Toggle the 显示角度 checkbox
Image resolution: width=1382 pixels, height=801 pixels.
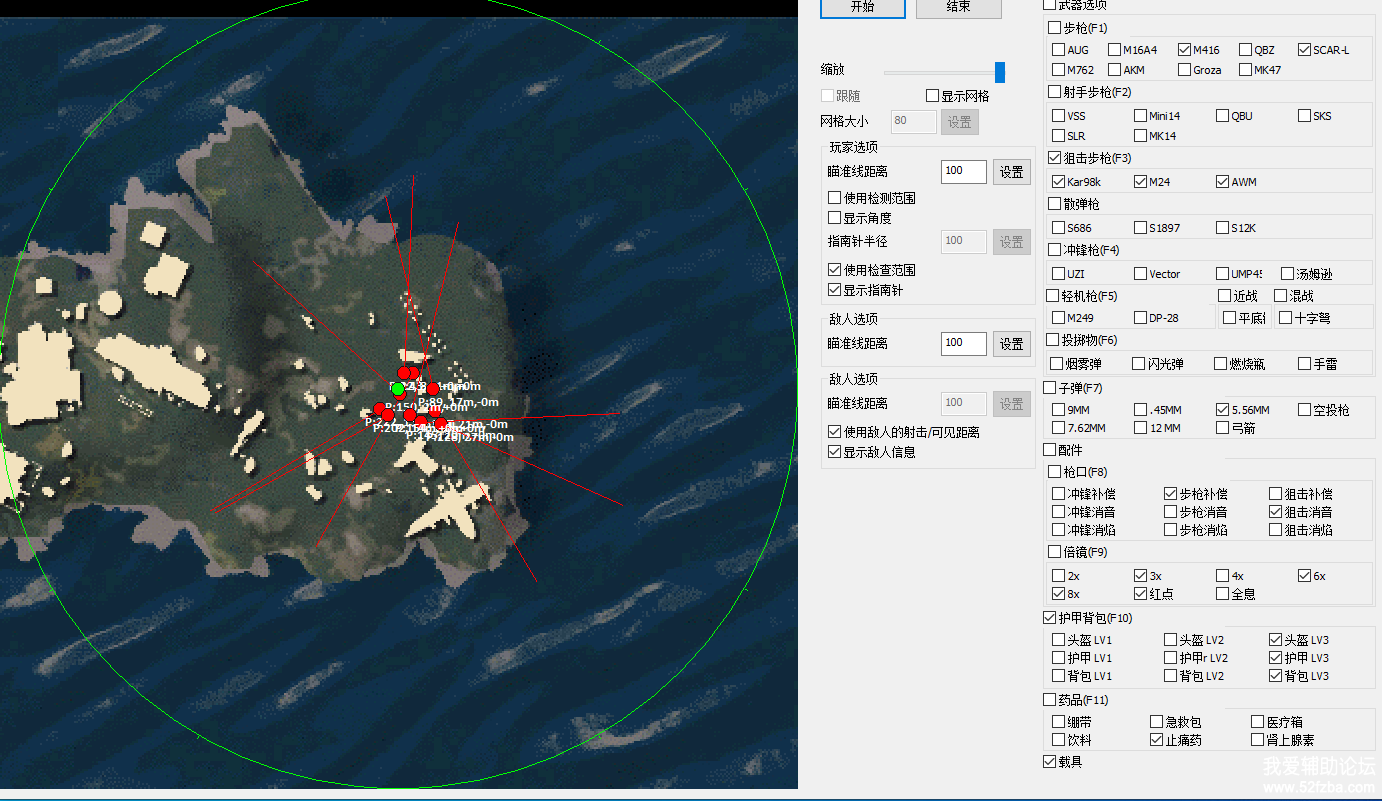click(835, 218)
